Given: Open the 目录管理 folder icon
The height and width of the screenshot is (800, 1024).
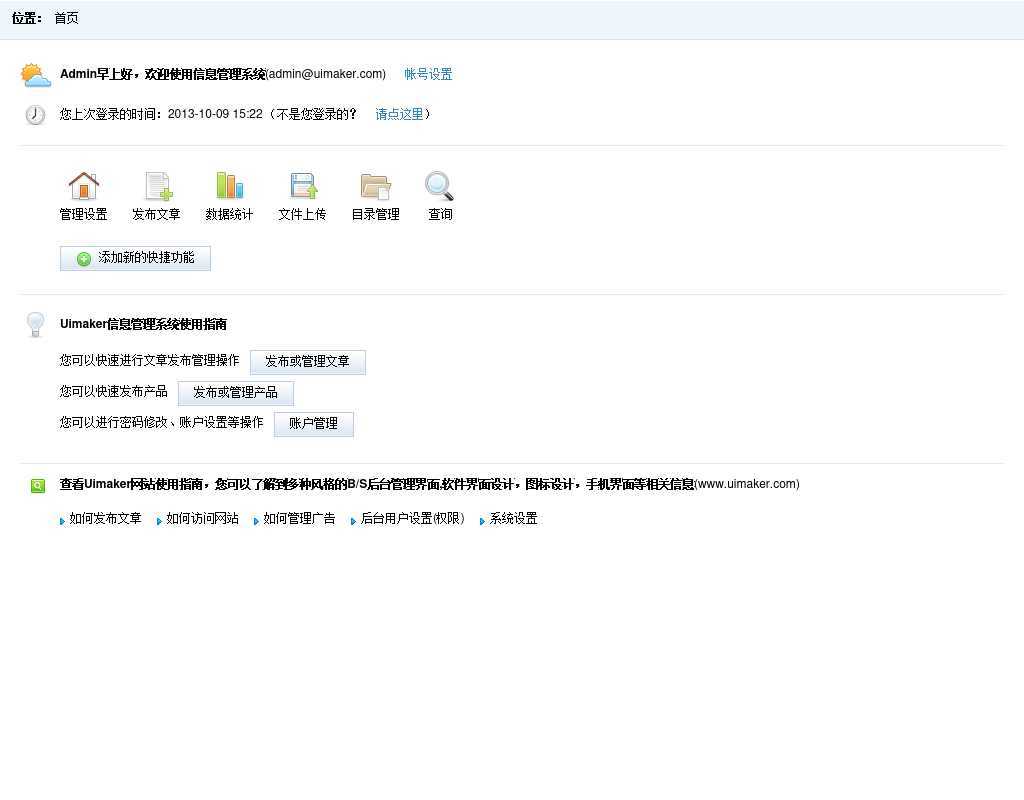Looking at the screenshot, I should [375, 186].
